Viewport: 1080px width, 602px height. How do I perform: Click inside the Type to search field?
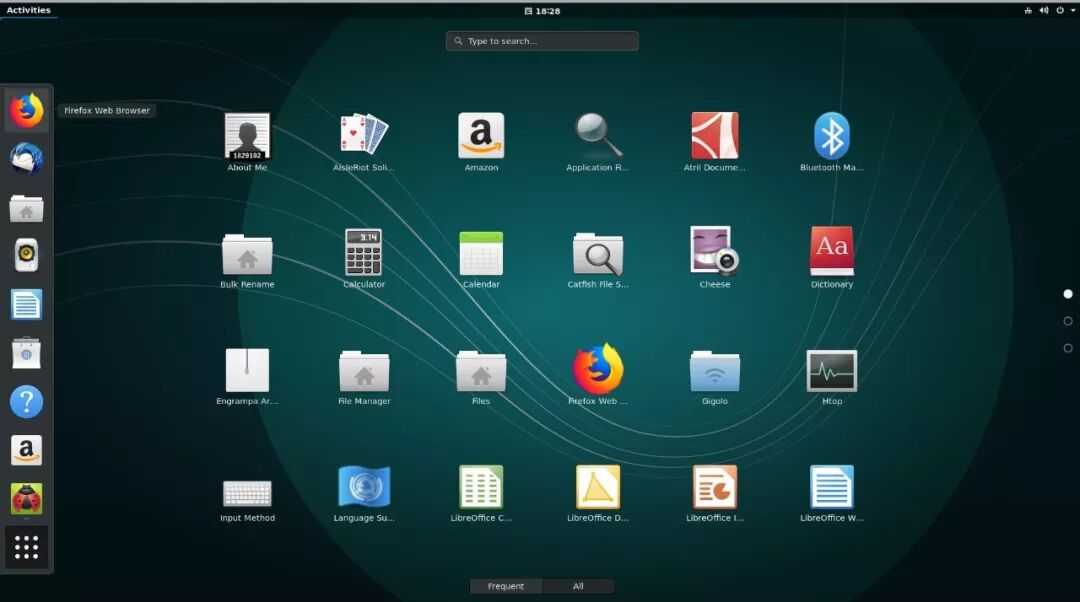[541, 41]
